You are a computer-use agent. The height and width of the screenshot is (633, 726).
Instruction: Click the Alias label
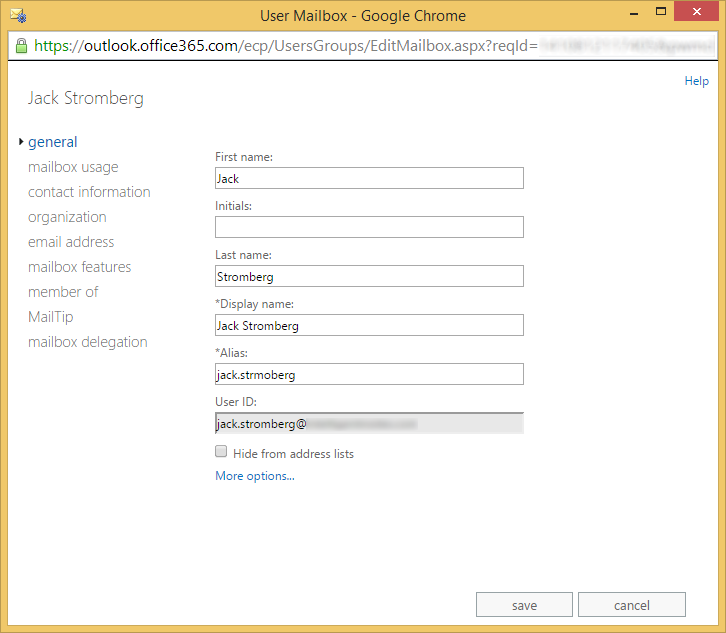[231, 353]
